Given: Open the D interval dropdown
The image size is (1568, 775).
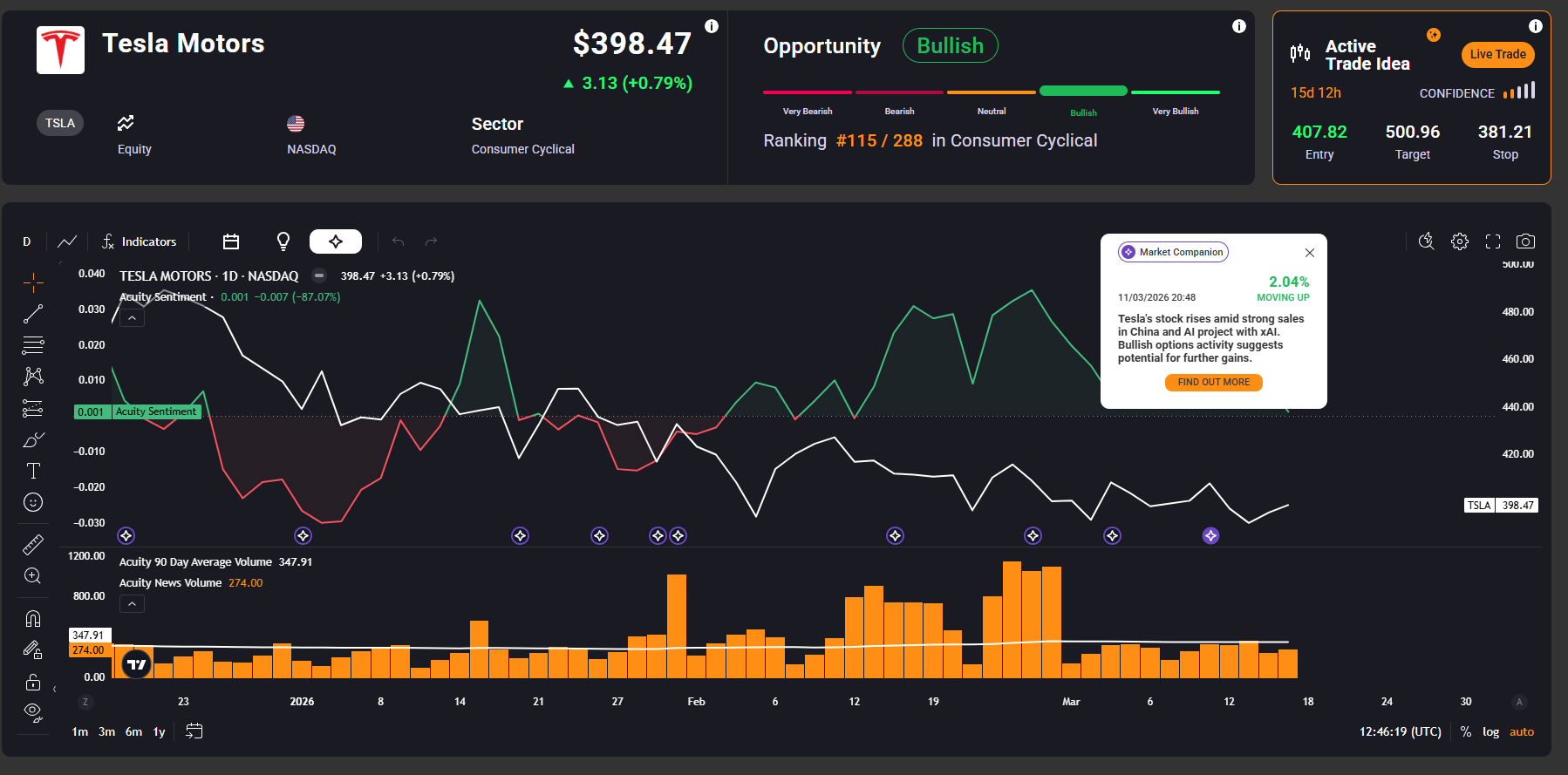Looking at the screenshot, I should (27, 241).
